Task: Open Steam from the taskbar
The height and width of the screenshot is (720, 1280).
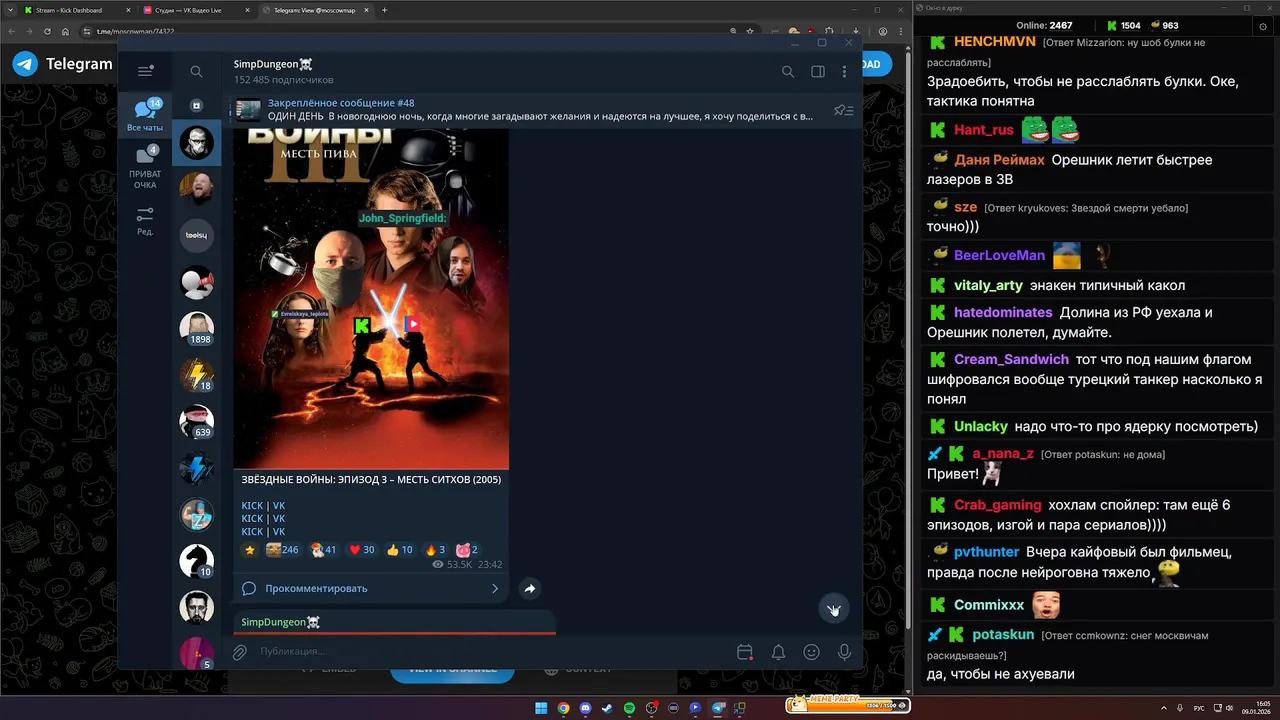Action: [x=607, y=708]
